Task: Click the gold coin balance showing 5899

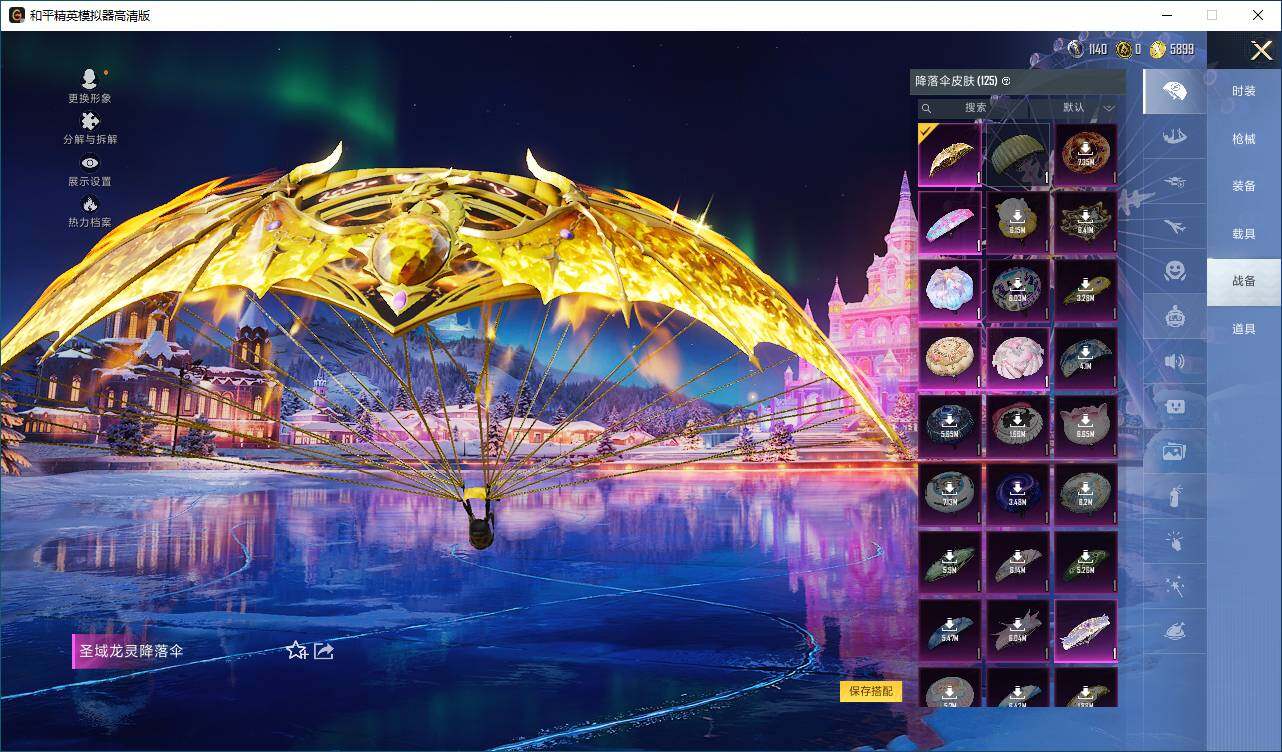Action: pos(1171,49)
